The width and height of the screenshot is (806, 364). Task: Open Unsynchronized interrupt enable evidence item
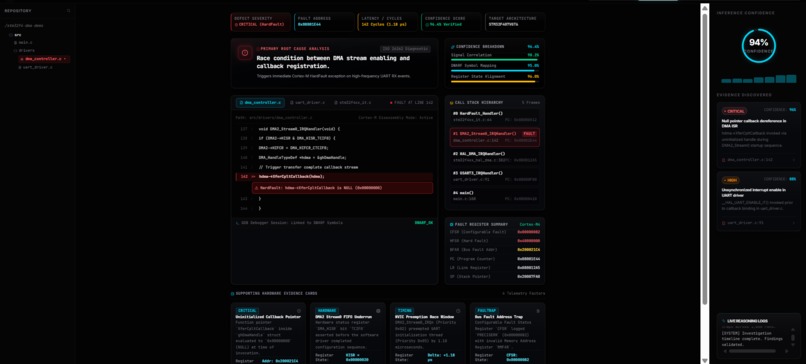(759, 201)
